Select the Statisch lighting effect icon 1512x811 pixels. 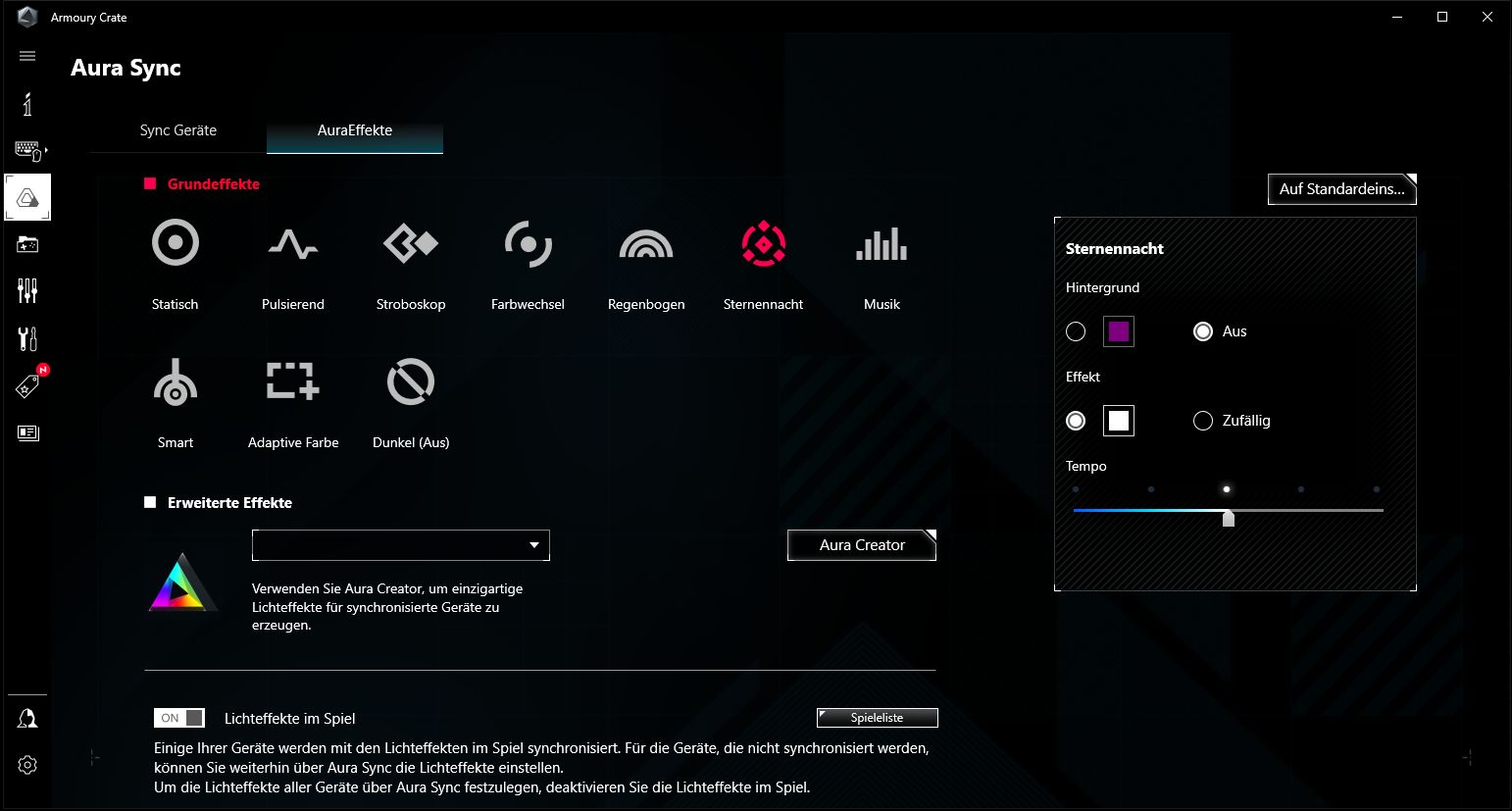(x=176, y=242)
